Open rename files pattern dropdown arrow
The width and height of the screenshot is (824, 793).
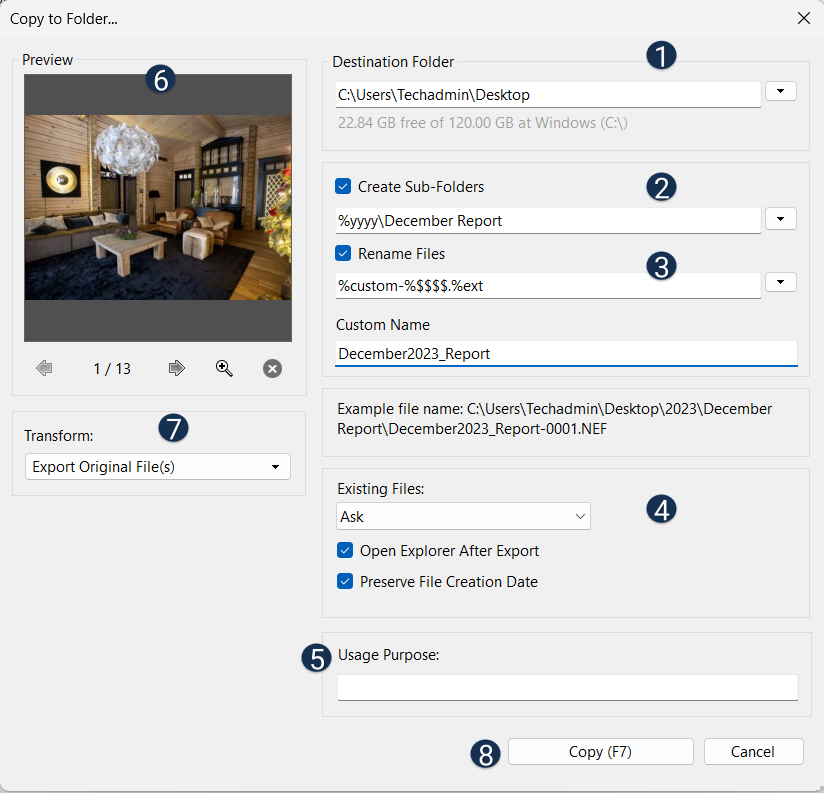click(x=780, y=283)
